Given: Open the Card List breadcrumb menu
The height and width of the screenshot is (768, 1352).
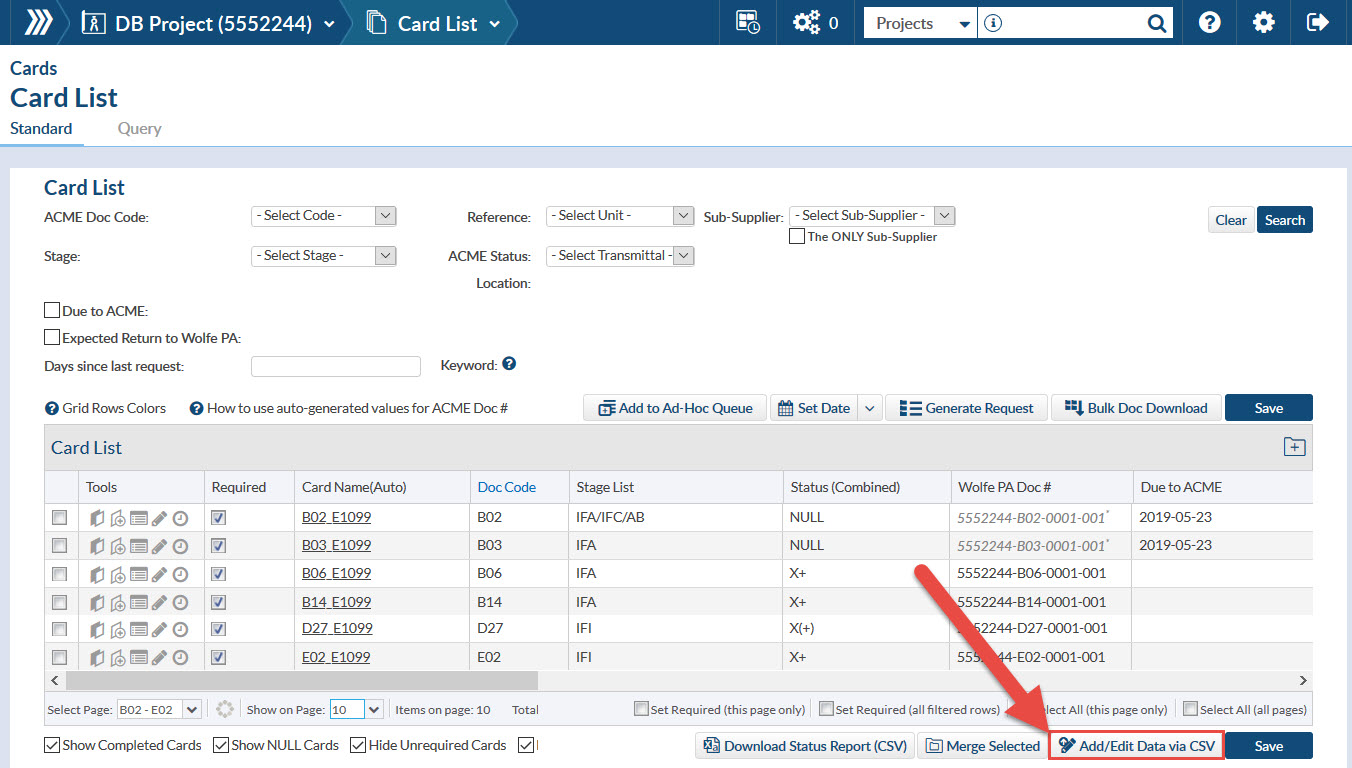Looking at the screenshot, I should 434,22.
